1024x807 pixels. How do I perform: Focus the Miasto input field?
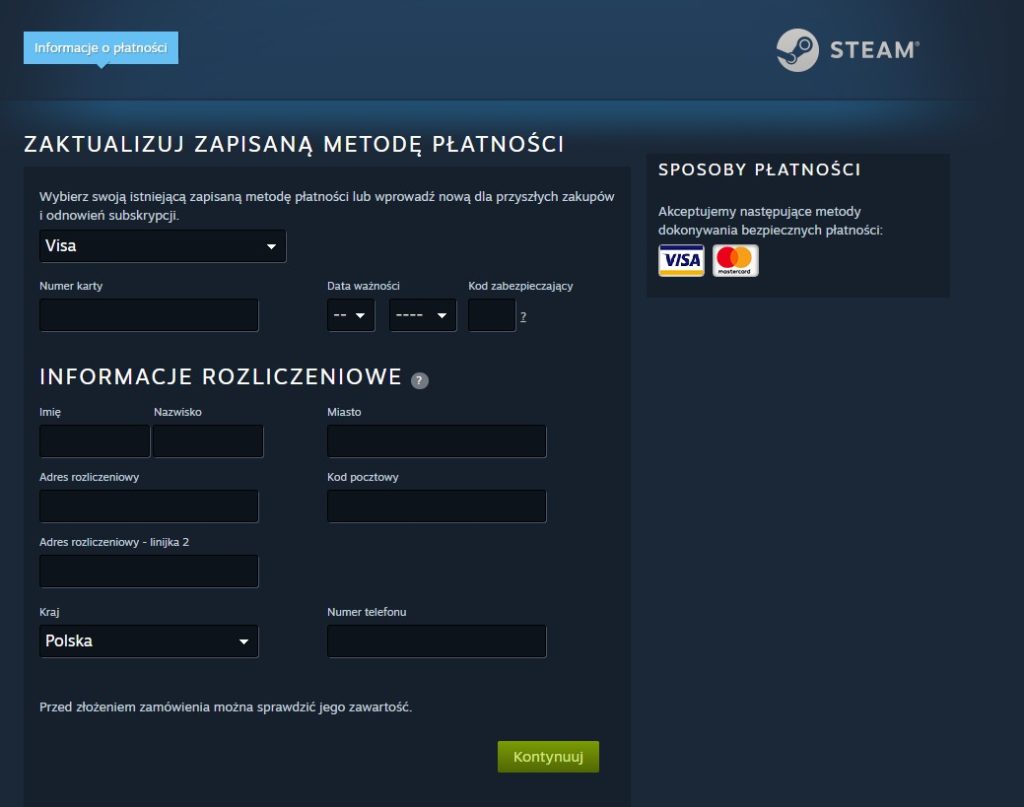(x=436, y=441)
